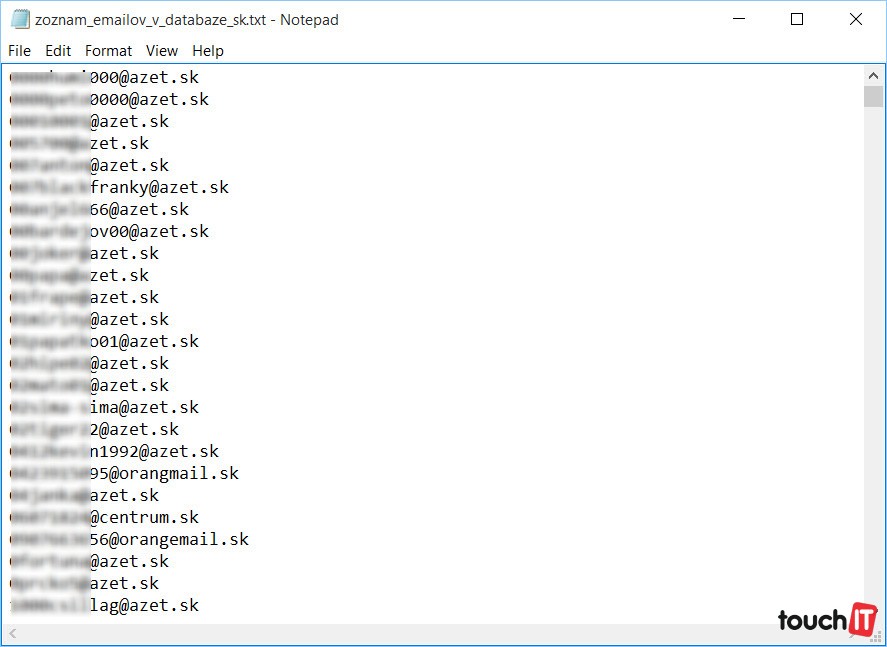The height and width of the screenshot is (647, 887).
Task: Click the title text zoznam_emailov_v_databaze_sk.txt
Action: click(x=150, y=20)
